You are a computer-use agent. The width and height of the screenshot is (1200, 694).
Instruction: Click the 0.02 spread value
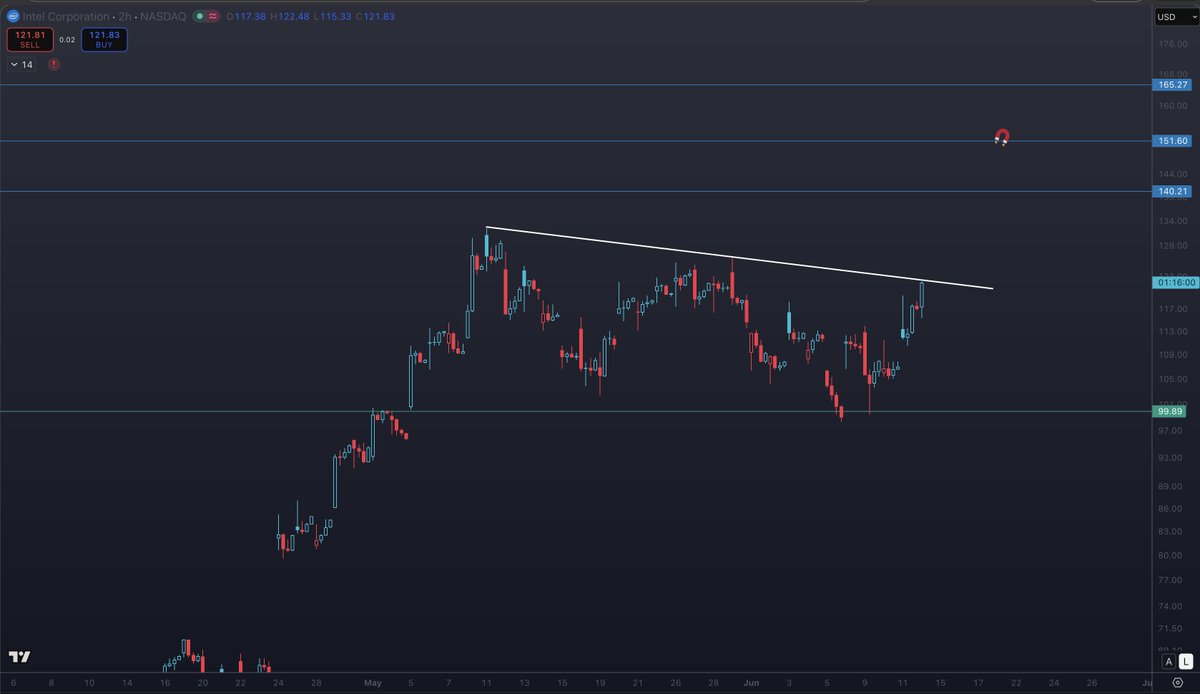click(67, 39)
